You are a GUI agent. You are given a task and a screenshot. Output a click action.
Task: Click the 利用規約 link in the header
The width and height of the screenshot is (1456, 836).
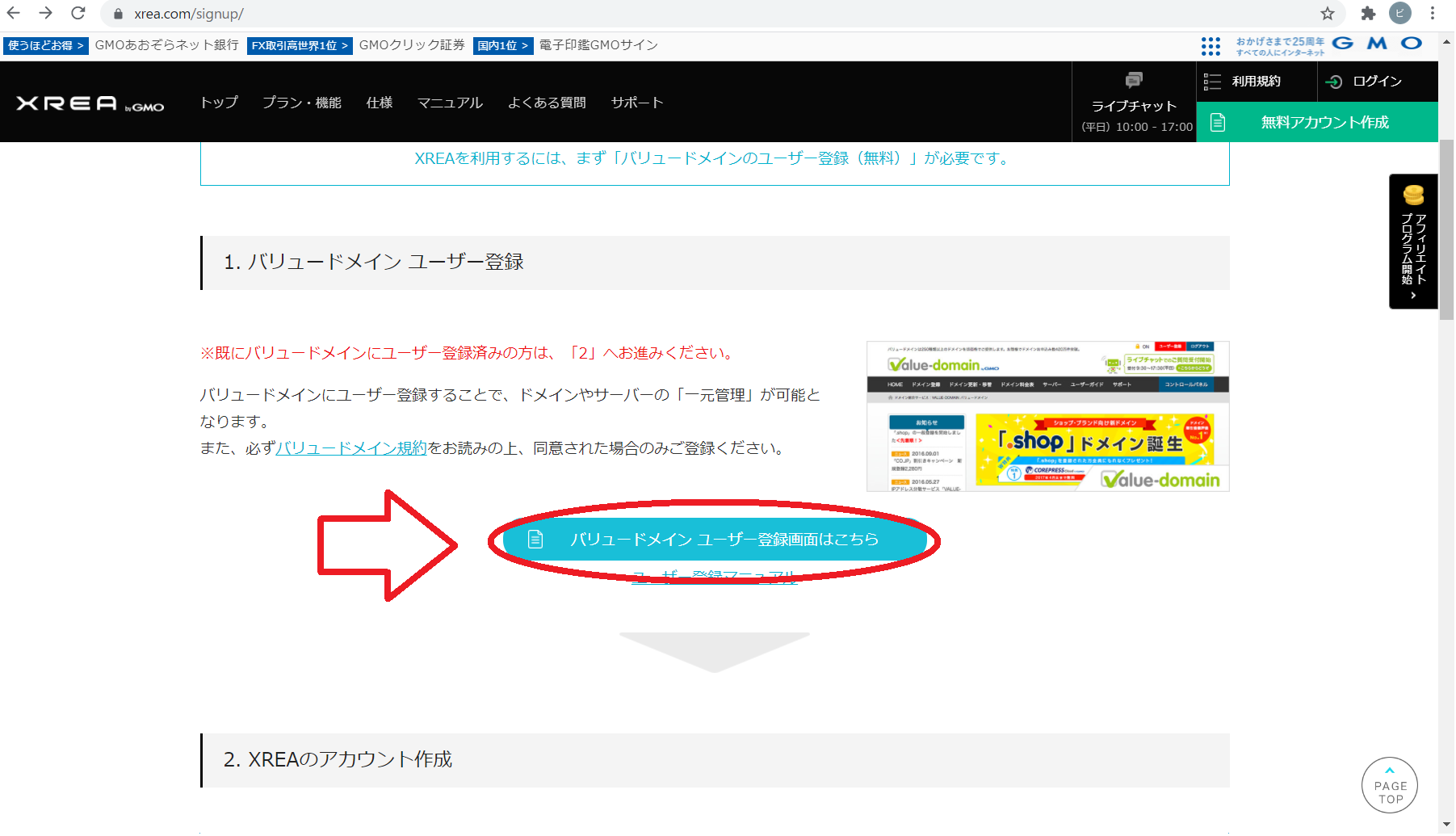[1257, 82]
